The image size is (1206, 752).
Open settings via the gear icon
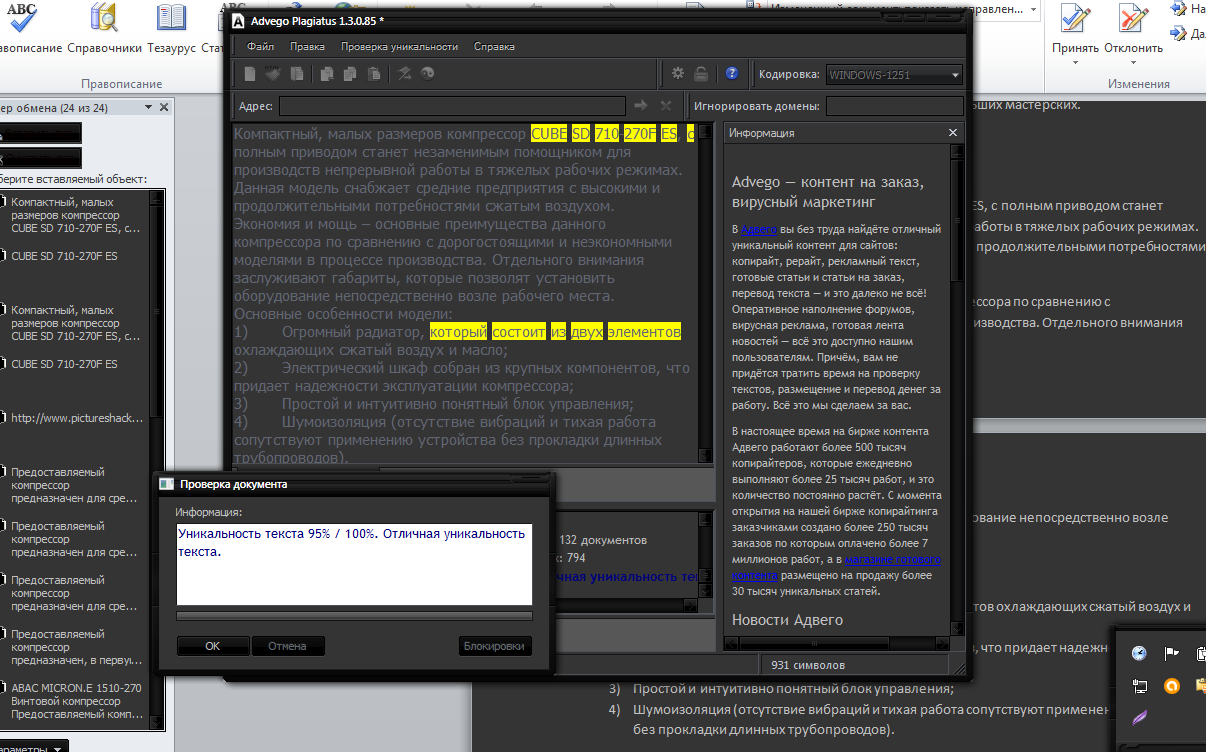pyautogui.click(x=677, y=73)
